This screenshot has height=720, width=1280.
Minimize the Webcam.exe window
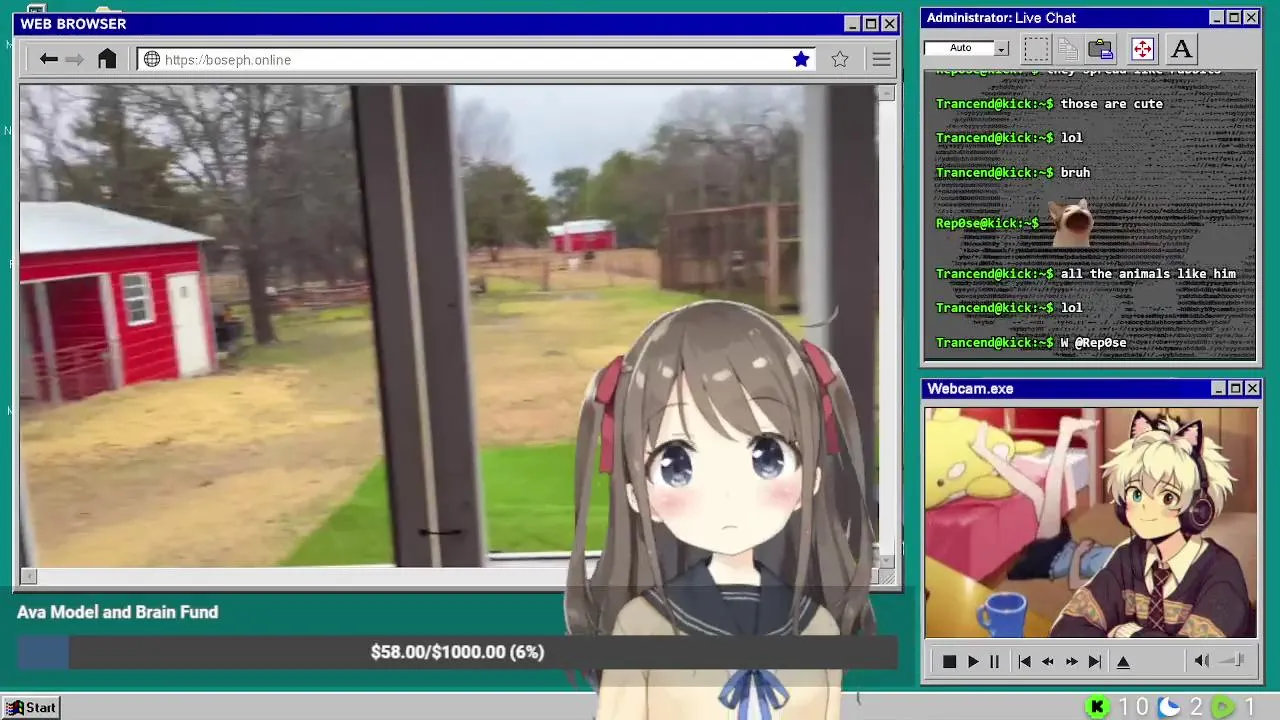1218,389
